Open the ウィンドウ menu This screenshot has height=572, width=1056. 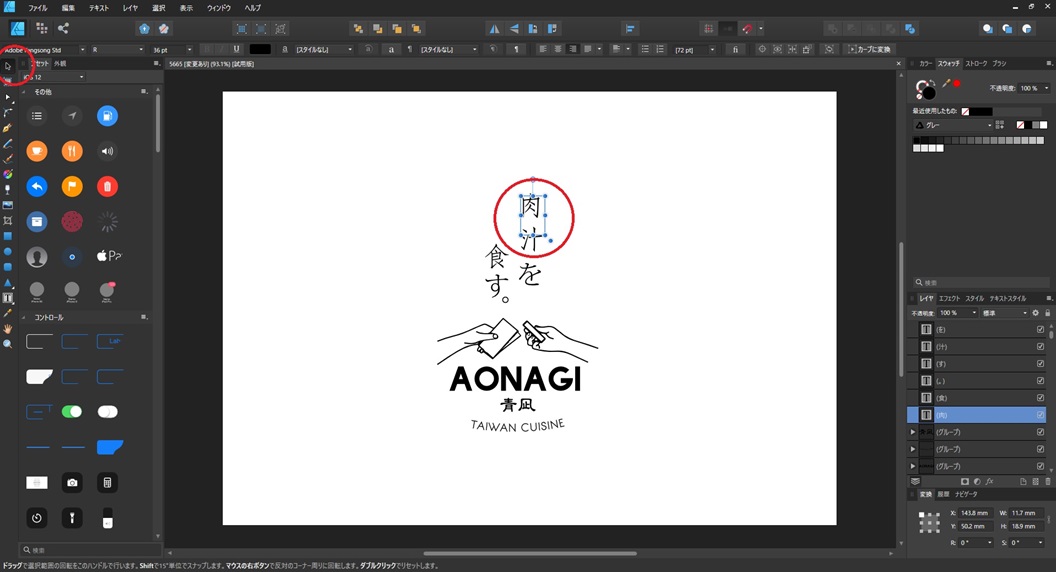coord(219,7)
